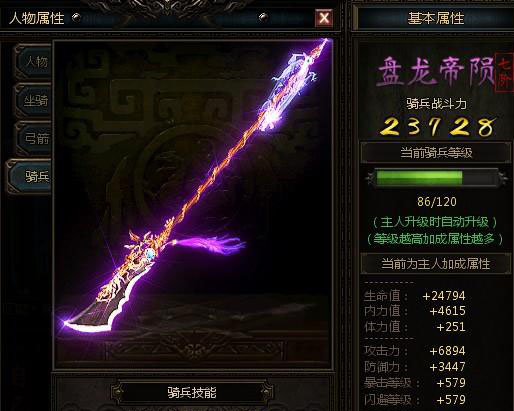
Task: Click the red 七阶 rank seal
Action: click(505, 73)
